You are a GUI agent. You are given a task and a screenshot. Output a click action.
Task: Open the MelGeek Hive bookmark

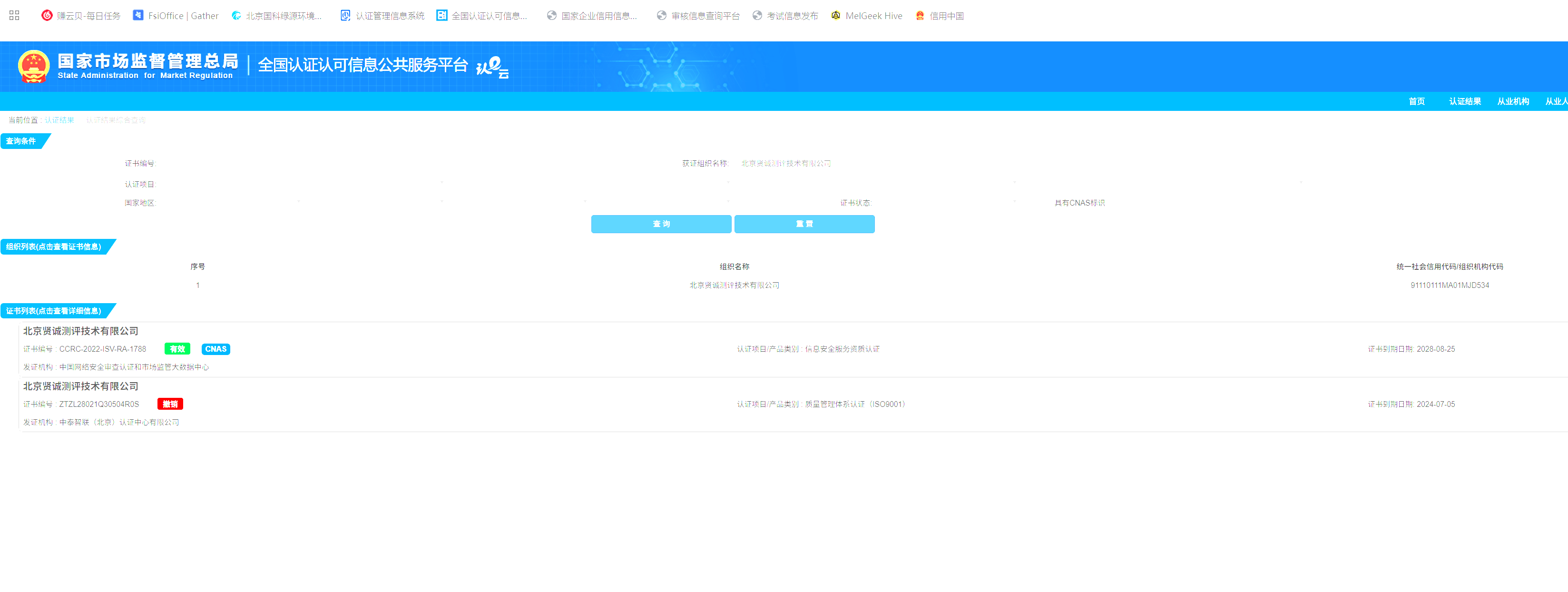866,16
